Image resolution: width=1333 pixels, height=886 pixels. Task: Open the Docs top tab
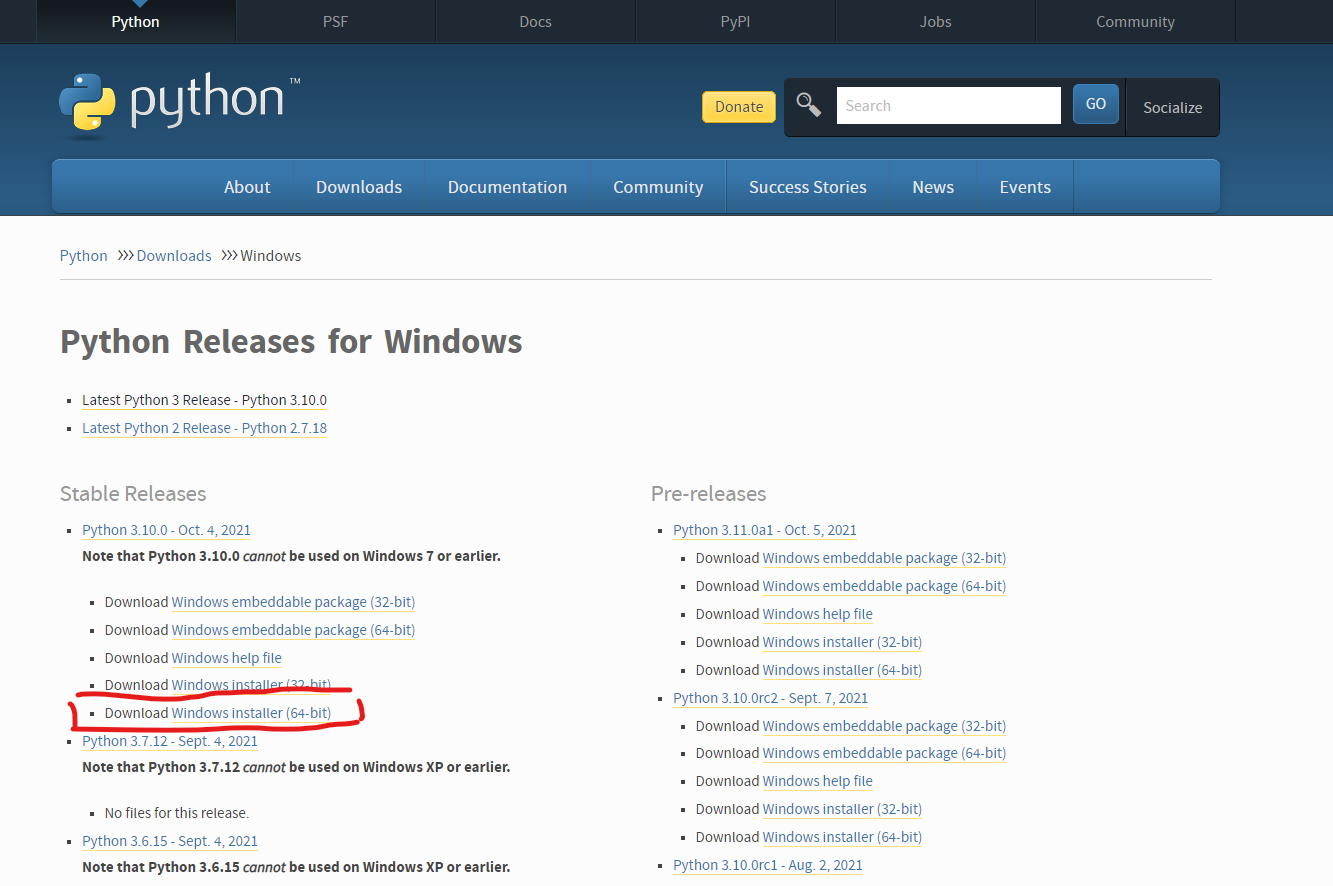pyautogui.click(x=536, y=21)
